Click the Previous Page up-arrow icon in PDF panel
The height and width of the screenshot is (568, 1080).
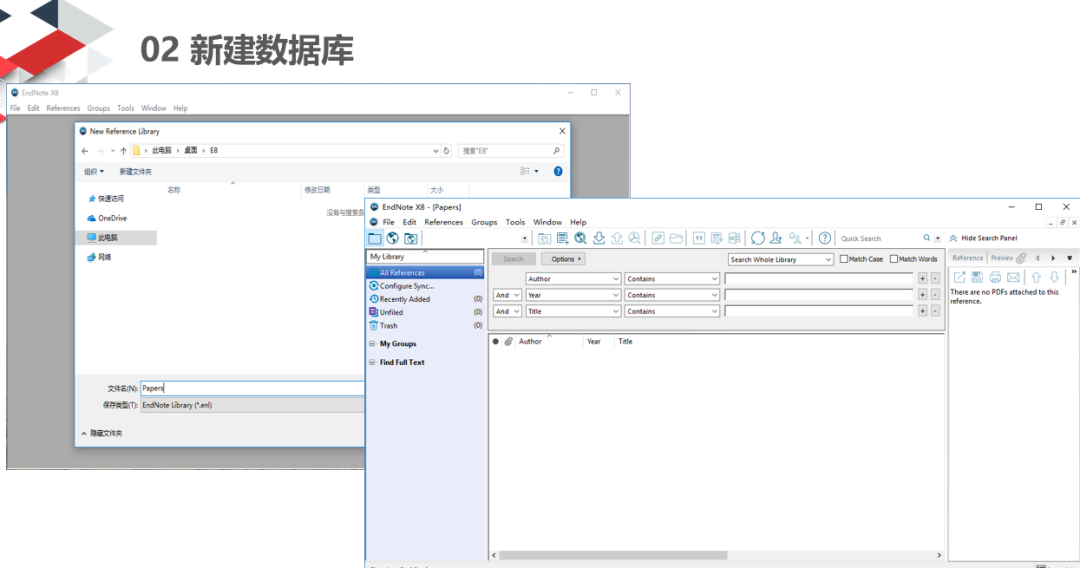pyautogui.click(x=1036, y=277)
